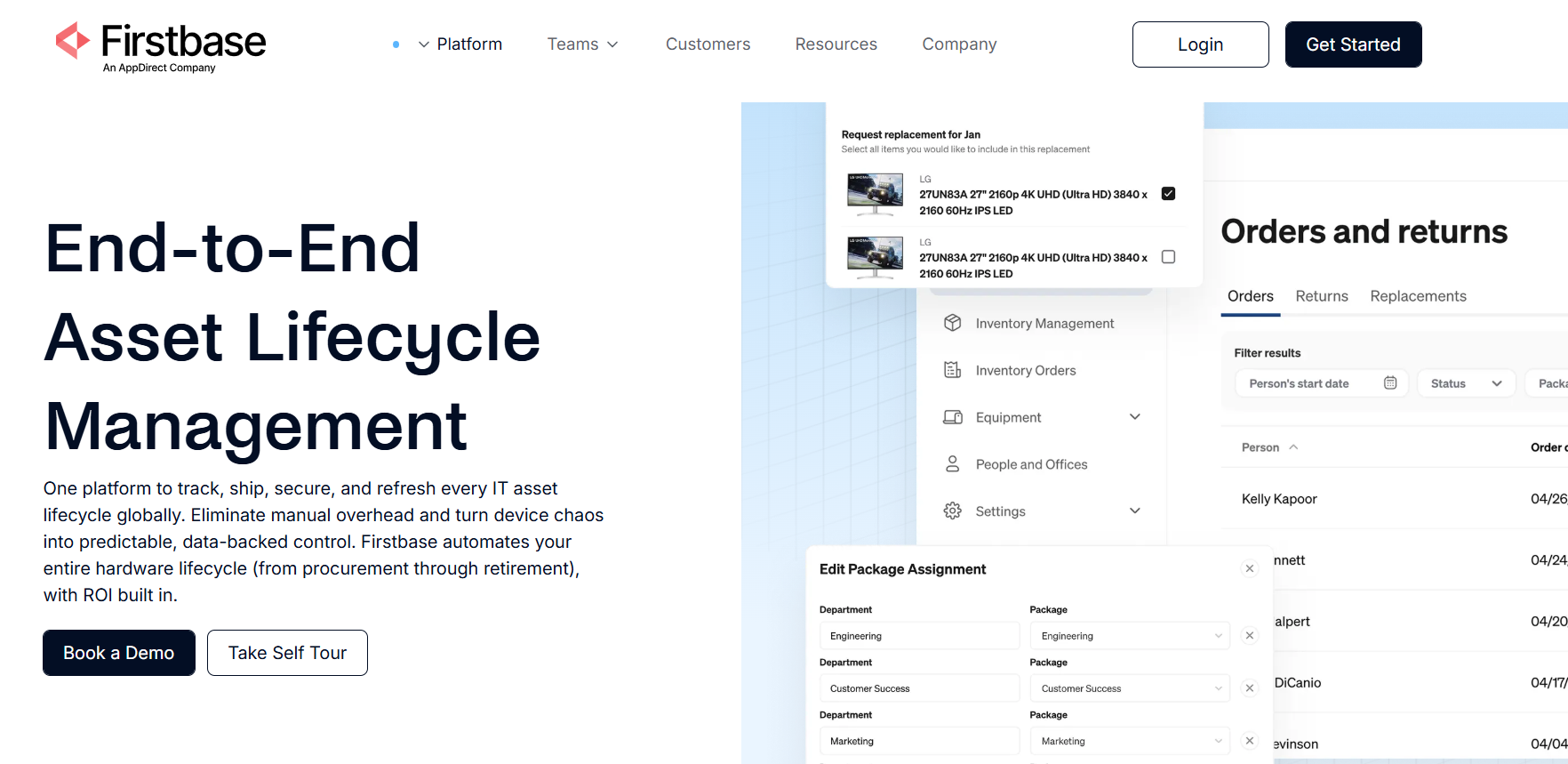Select the Equipment laptop icon
The image size is (1568, 764).
click(952, 417)
